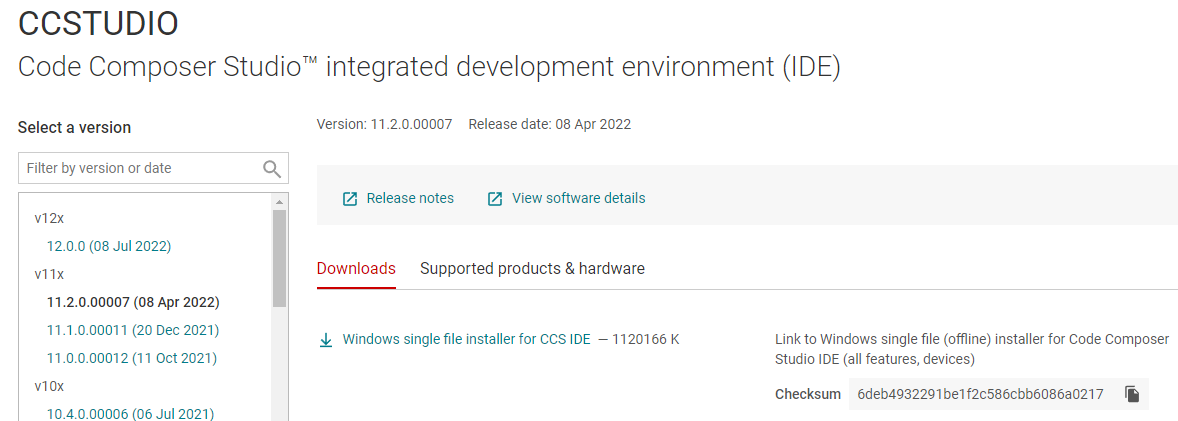Click the 1120166 K file size text
This screenshot has height=421, width=1178.
point(645,339)
